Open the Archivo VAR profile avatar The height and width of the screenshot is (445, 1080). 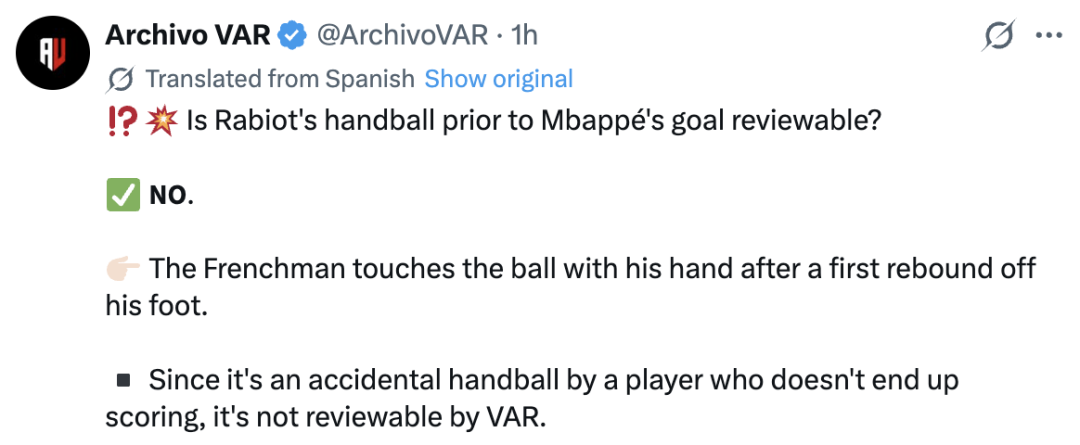(54, 52)
